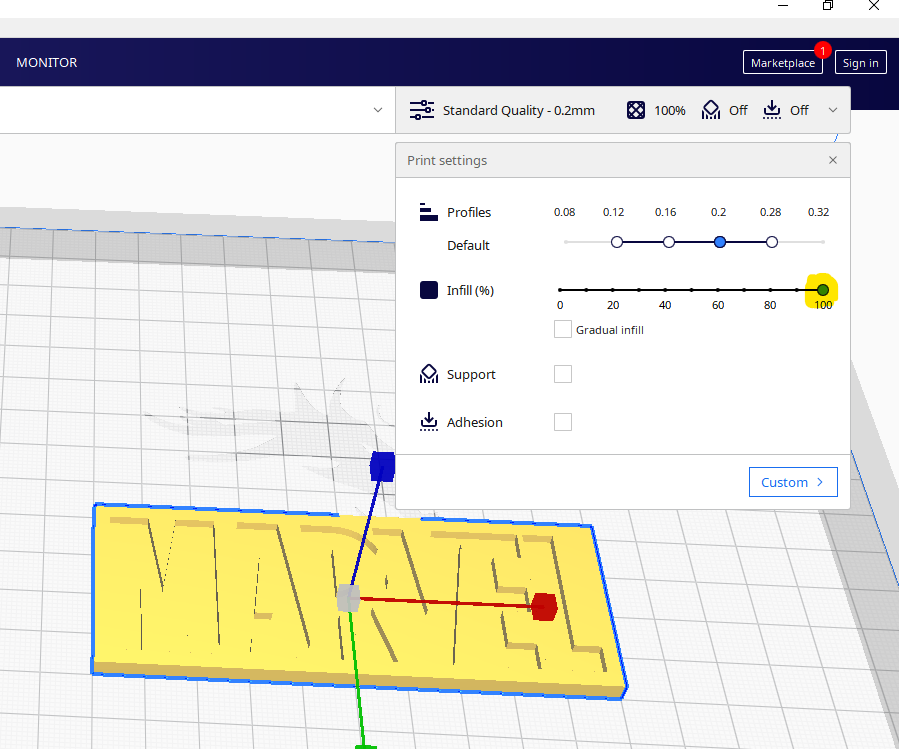This screenshot has height=749, width=899.
Task: Click the red X-axis move handle
Action: click(x=544, y=607)
